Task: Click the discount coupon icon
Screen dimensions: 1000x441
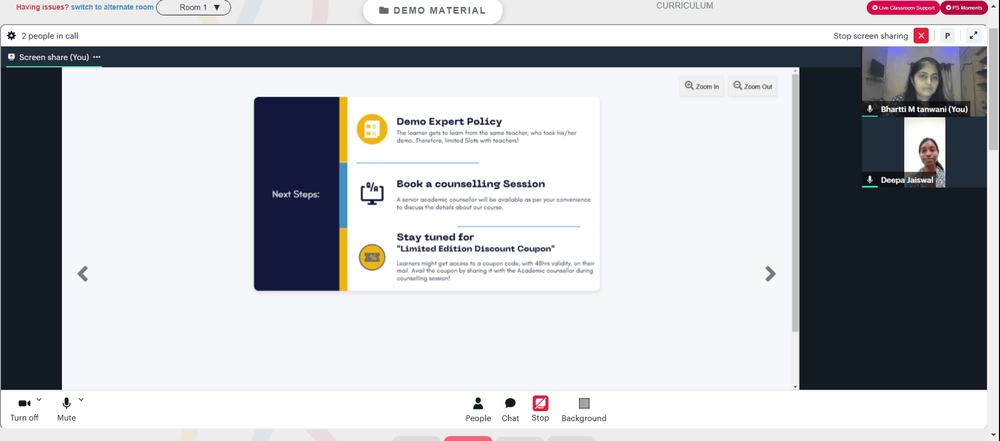Action: click(x=372, y=257)
